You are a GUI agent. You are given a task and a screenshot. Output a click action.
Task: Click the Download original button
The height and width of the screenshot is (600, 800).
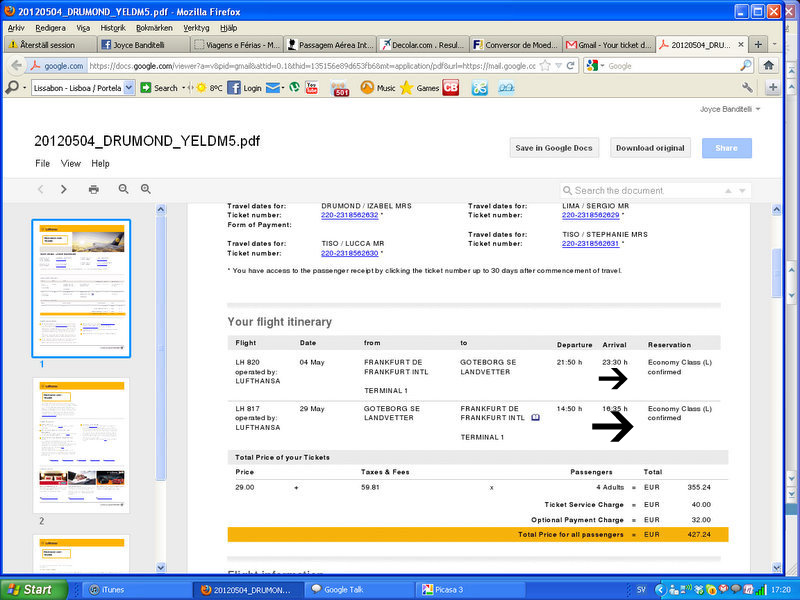pyautogui.click(x=650, y=148)
